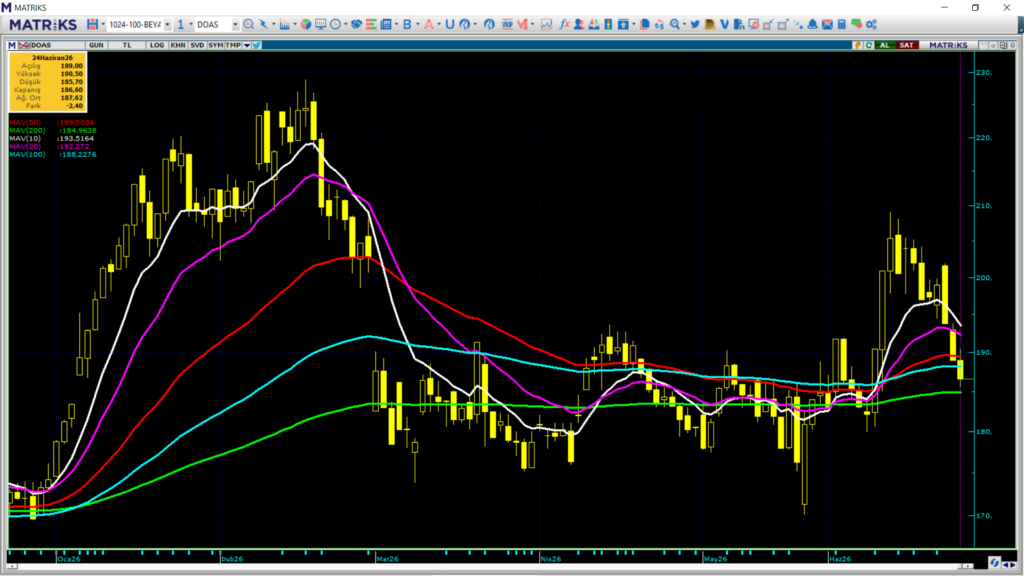
Task: Click the MAV(20) indicator label
Action: click(25, 146)
